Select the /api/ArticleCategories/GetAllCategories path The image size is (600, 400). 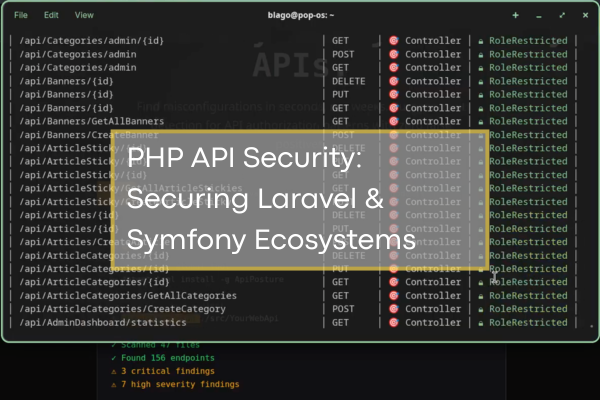pyautogui.click(x=128, y=296)
